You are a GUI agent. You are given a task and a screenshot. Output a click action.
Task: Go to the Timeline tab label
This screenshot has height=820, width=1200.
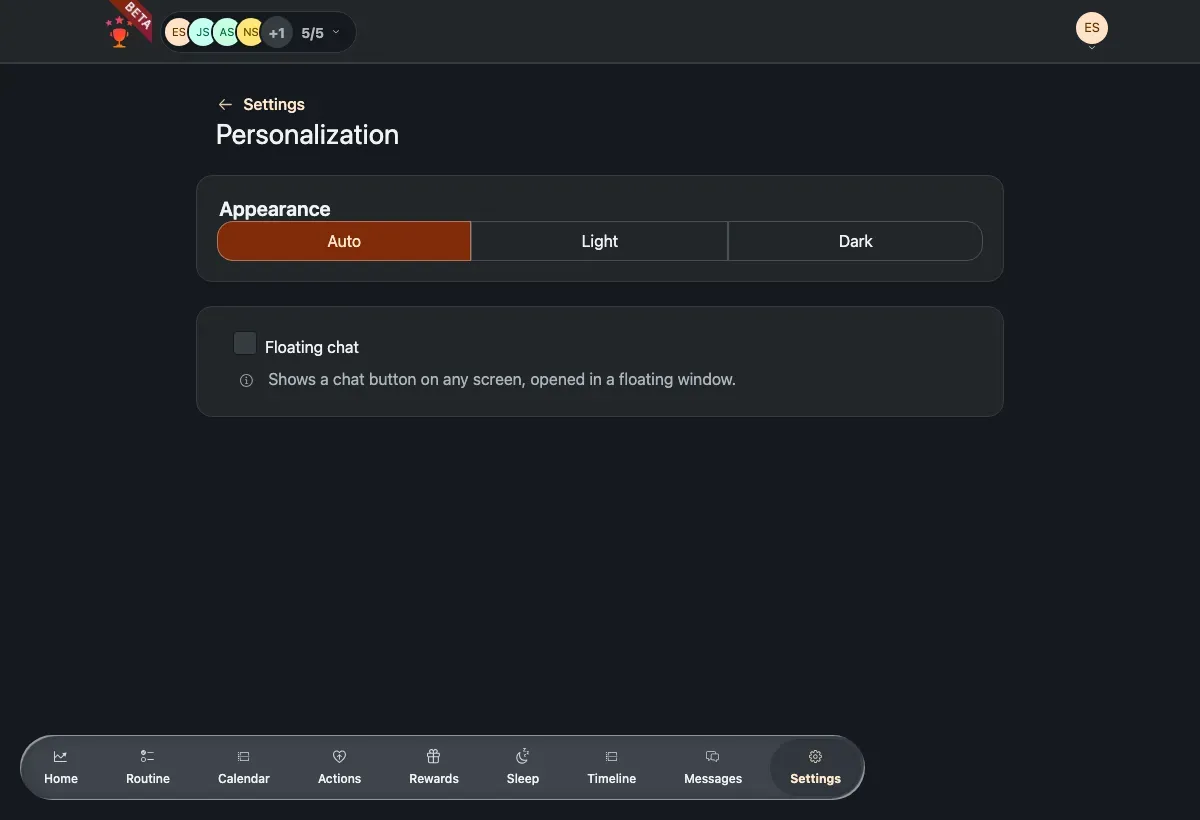click(x=612, y=778)
